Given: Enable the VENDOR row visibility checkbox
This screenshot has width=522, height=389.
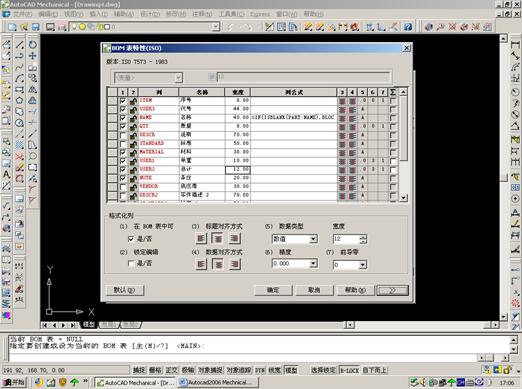Looking at the screenshot, I should coord(123,187).
